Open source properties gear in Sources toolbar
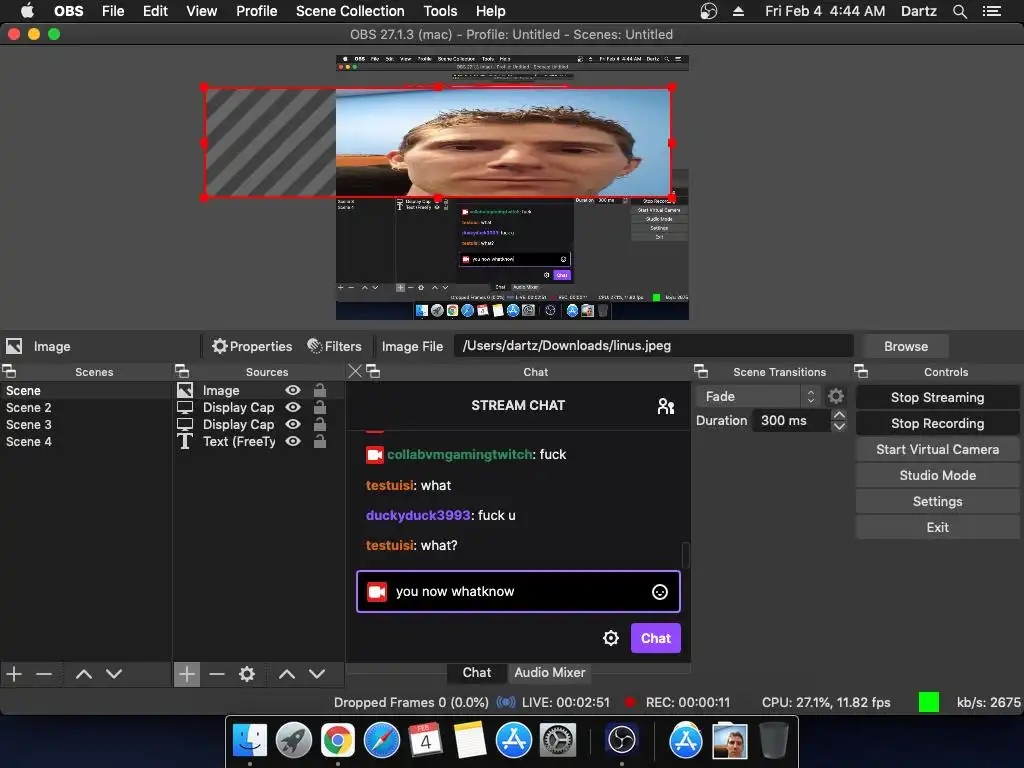This screenshot has width=1024, height=768. pos(247,673)
